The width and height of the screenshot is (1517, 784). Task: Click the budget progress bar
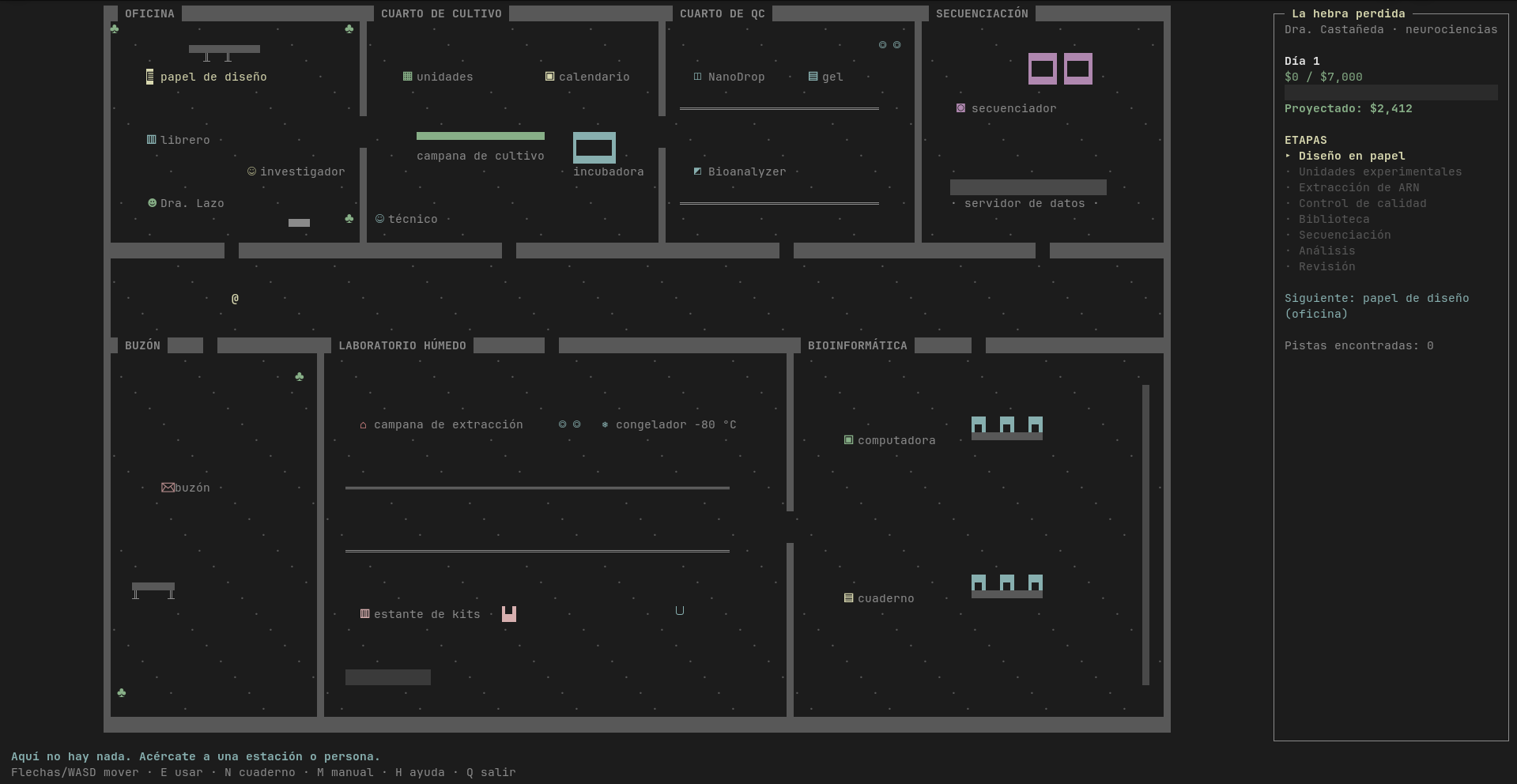pos(1391,92)
